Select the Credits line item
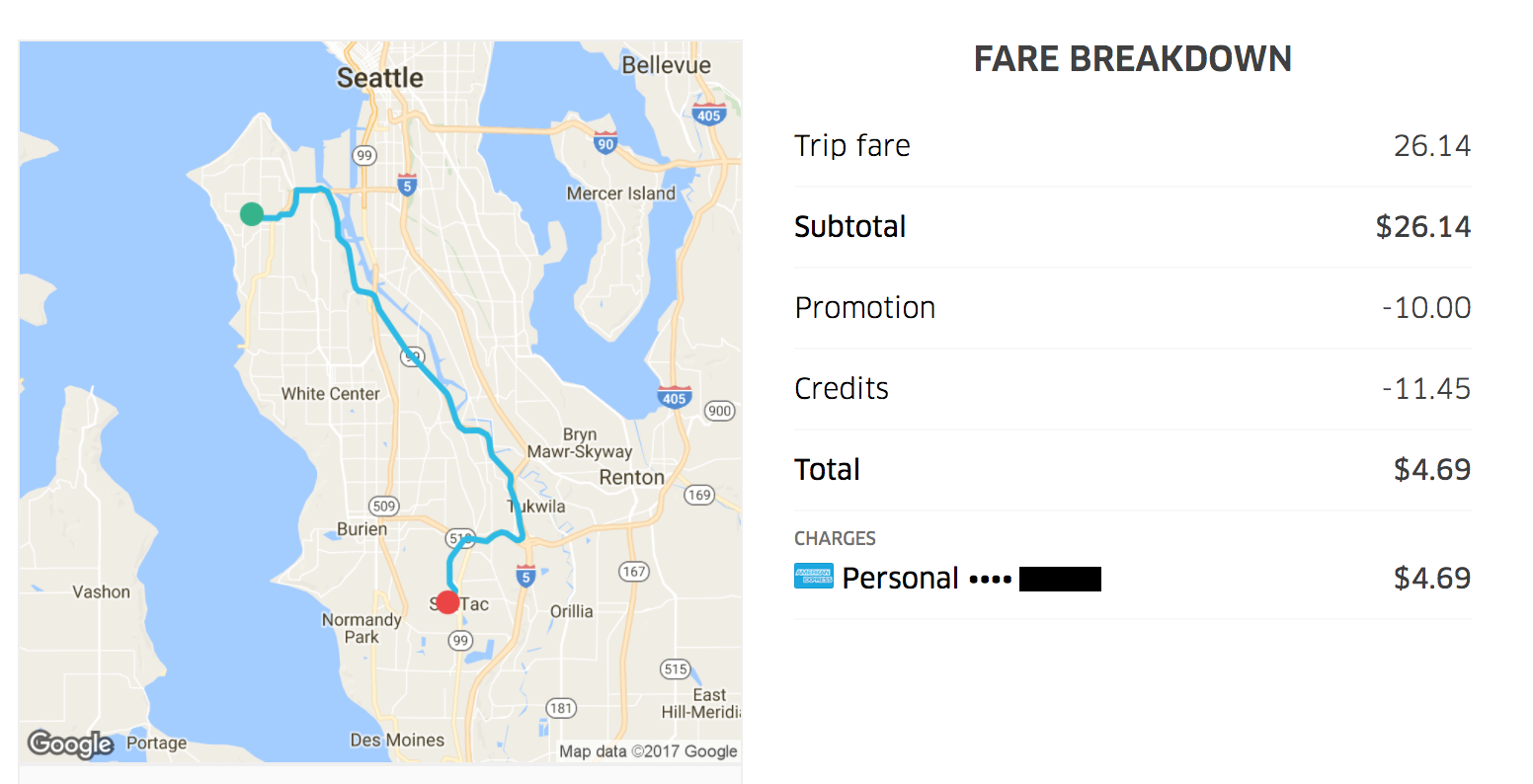Image resolution: width=1533 pixels, height=784 pixels. [1133, 388]
